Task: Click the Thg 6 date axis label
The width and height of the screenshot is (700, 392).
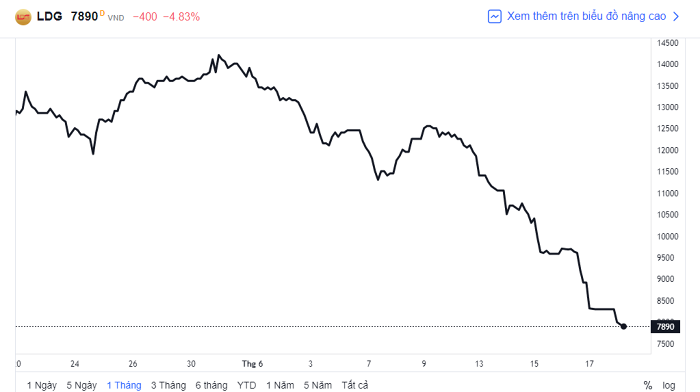Action: [x=252, y=363]
